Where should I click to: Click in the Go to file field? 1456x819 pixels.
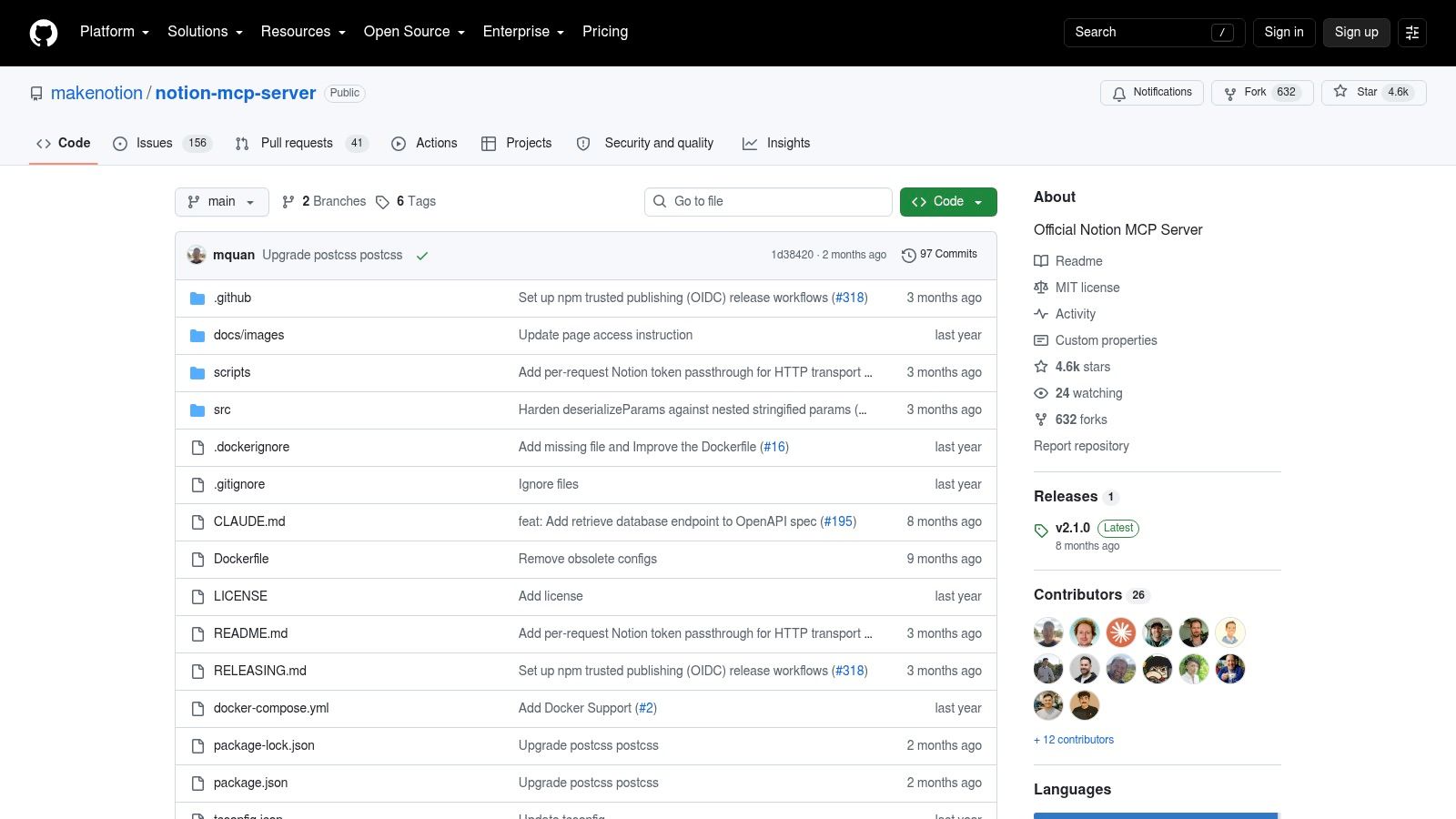point(768,202)
